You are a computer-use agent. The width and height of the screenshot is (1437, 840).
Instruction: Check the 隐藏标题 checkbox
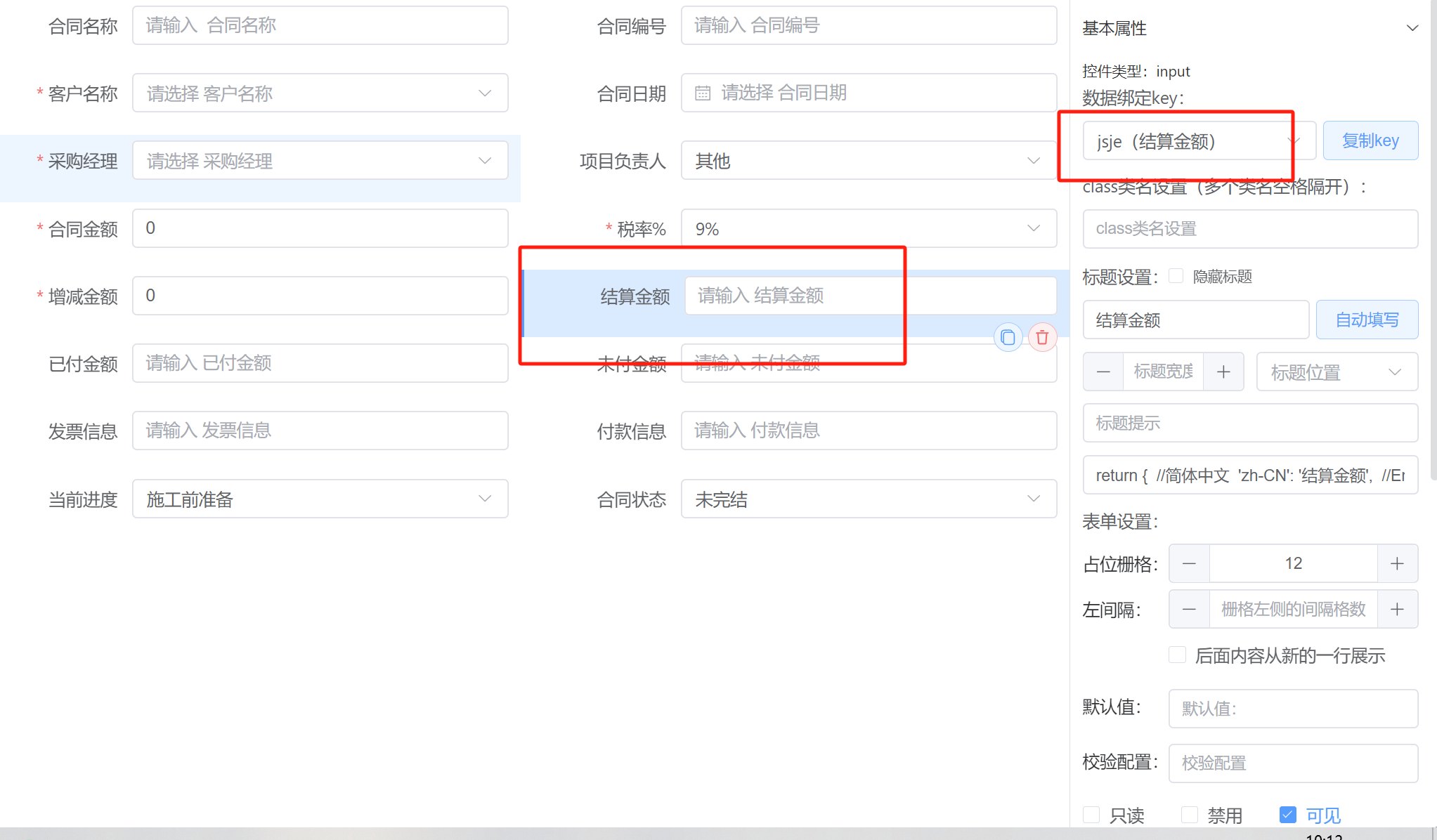tap(1176, 276)
